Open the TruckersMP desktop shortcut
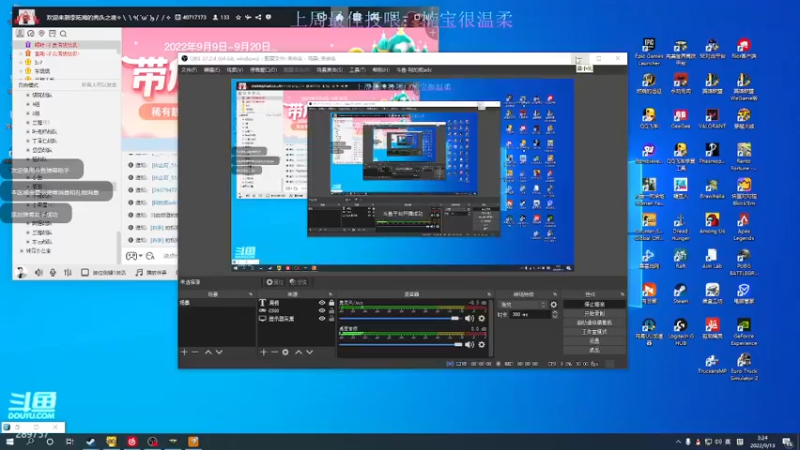Screen dimensions: 800x450 pyautogui.click(x=712, y=364)
